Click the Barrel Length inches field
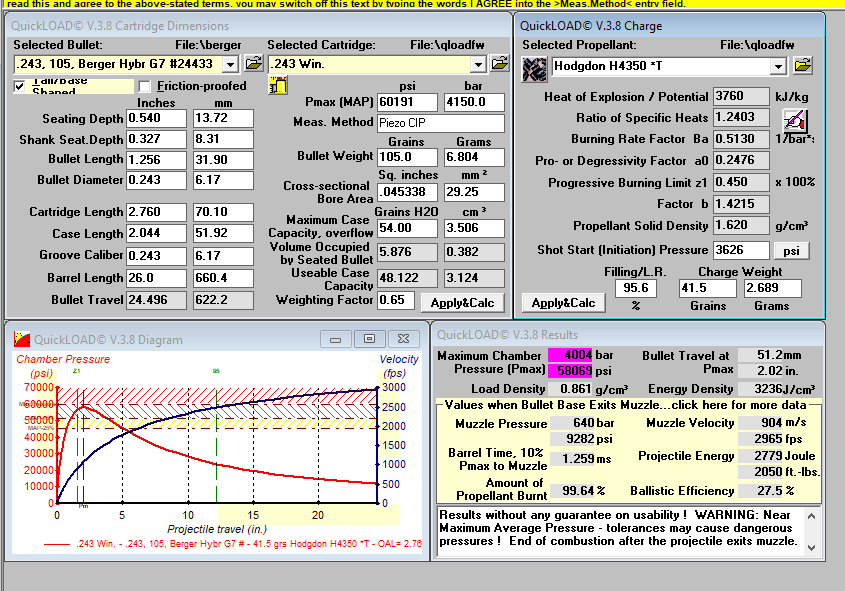 156,278
